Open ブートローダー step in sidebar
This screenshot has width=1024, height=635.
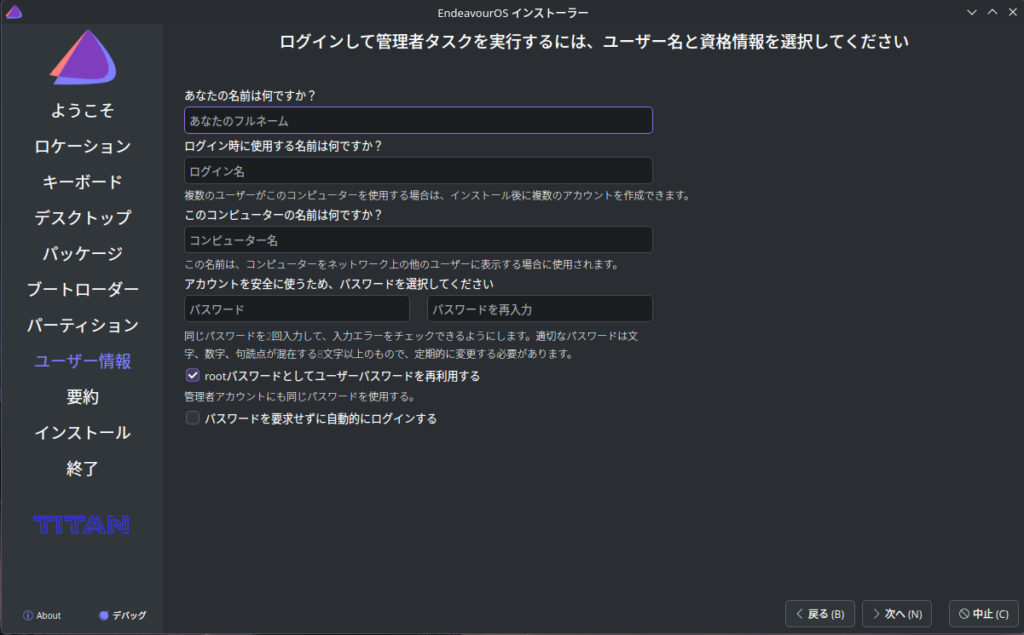82,289
